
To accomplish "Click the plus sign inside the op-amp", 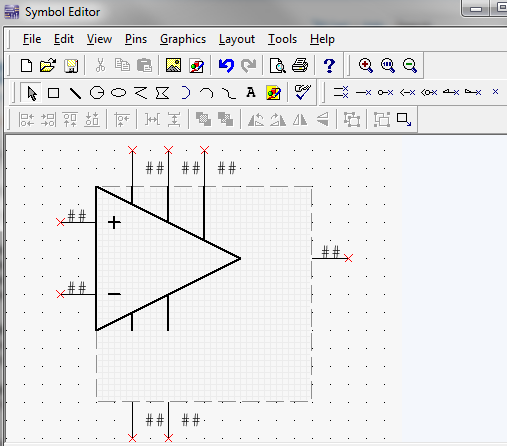I will click(x=114, y=222).
